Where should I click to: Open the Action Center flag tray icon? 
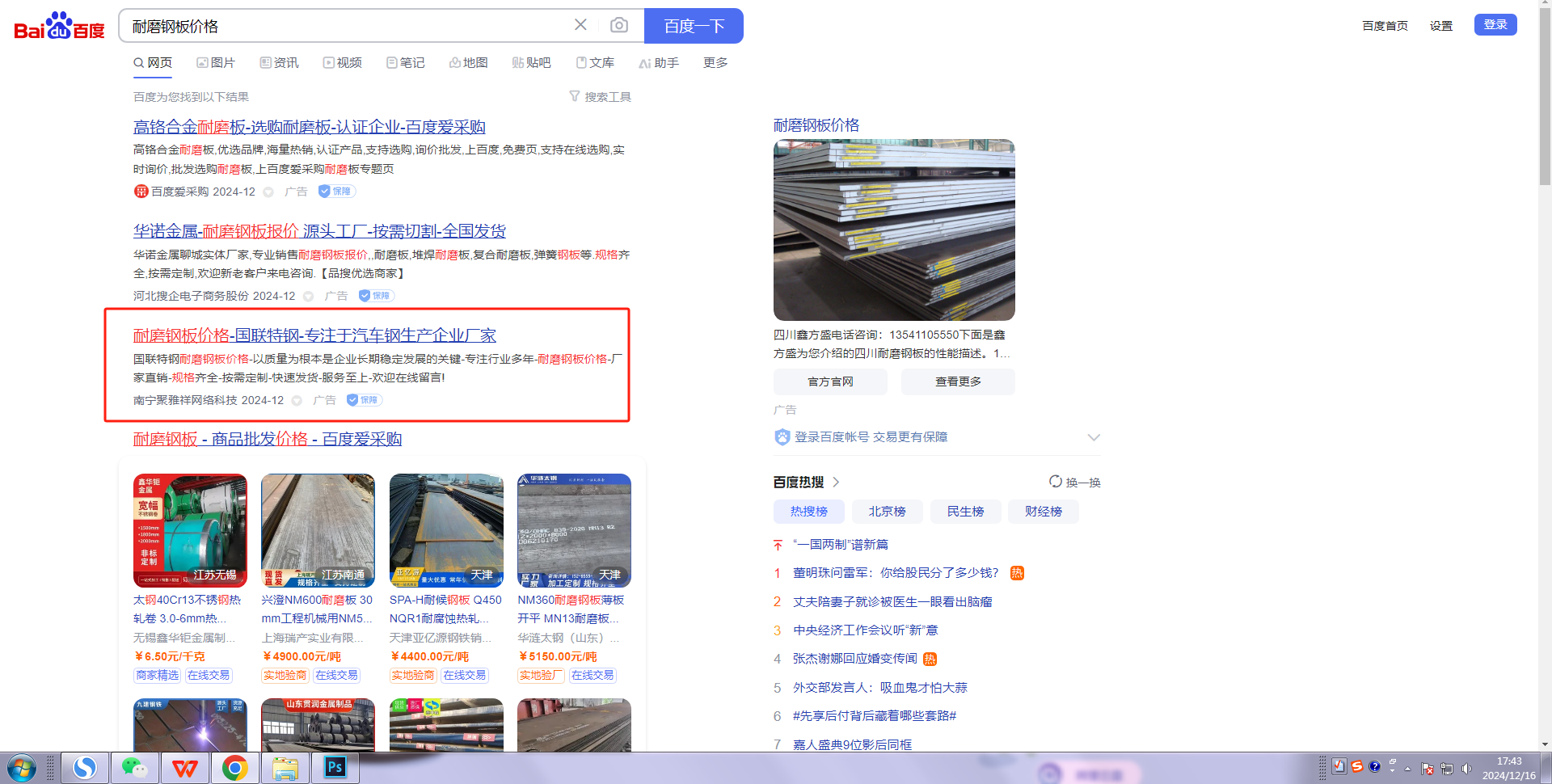pyautogui.click(x=1427, y=768)
